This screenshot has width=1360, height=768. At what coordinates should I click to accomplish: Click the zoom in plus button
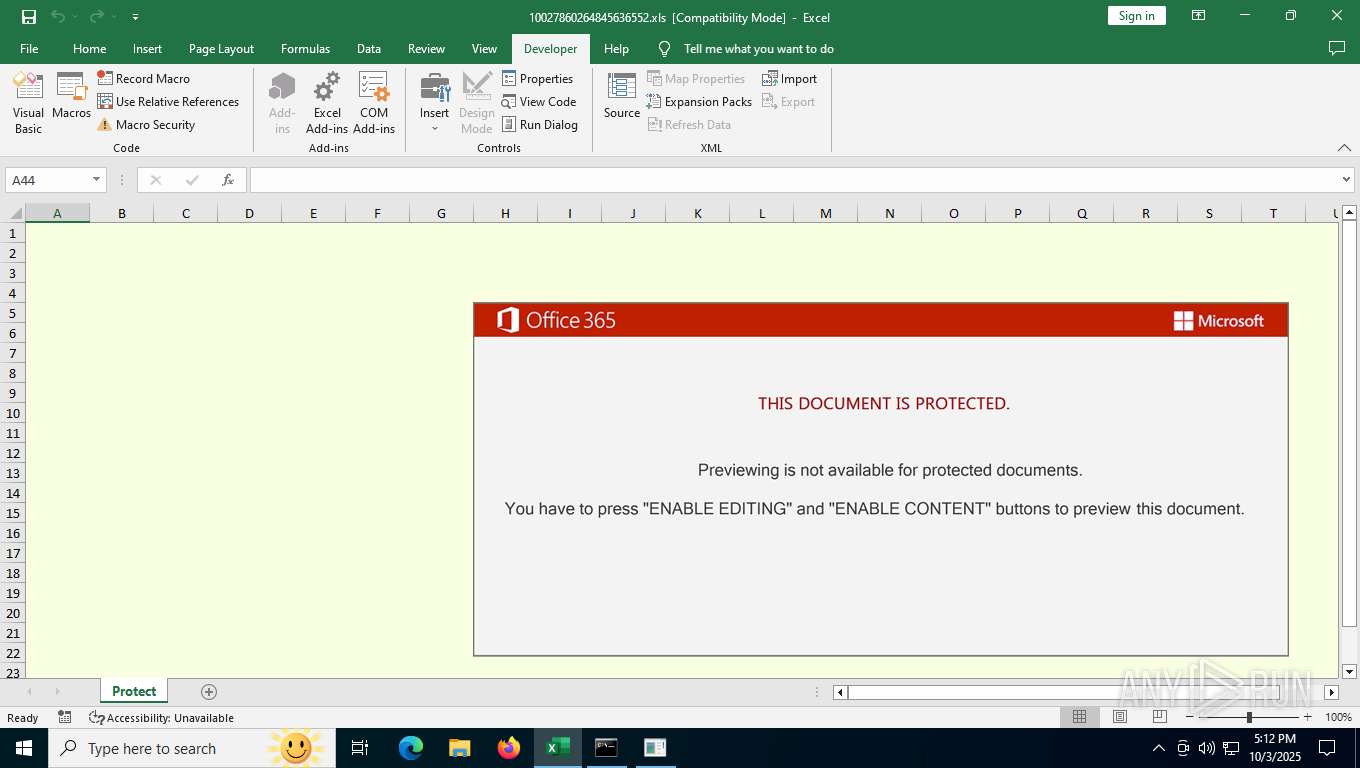[x=1307, y=717]
